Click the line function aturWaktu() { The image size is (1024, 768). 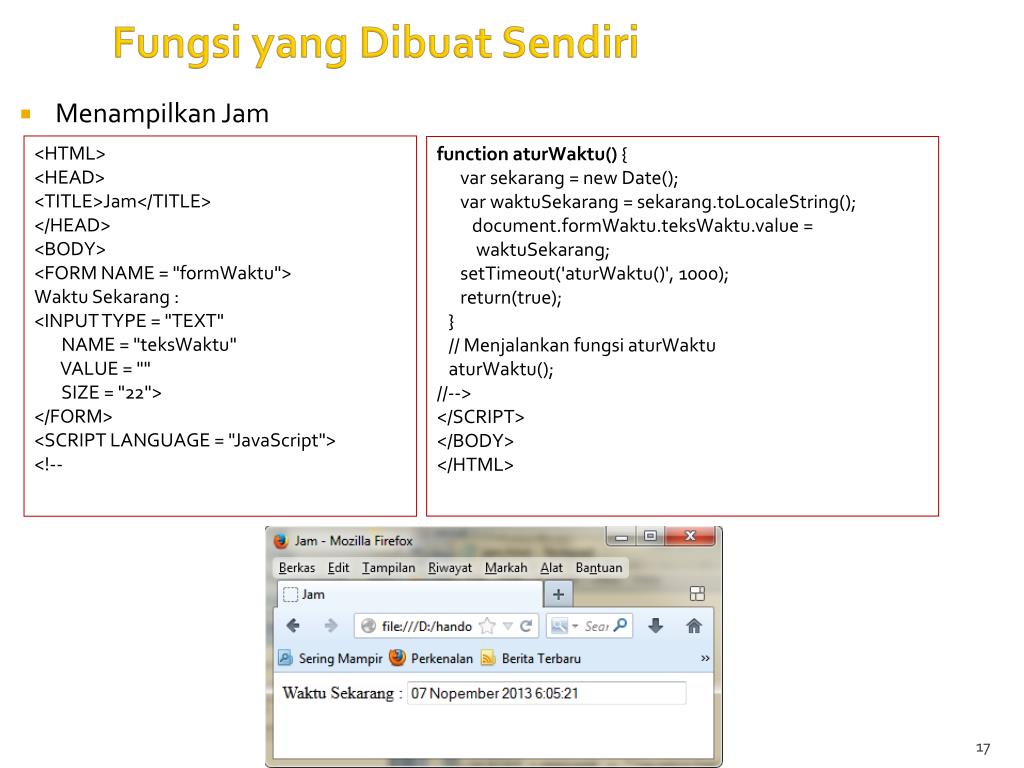(532, 154)
